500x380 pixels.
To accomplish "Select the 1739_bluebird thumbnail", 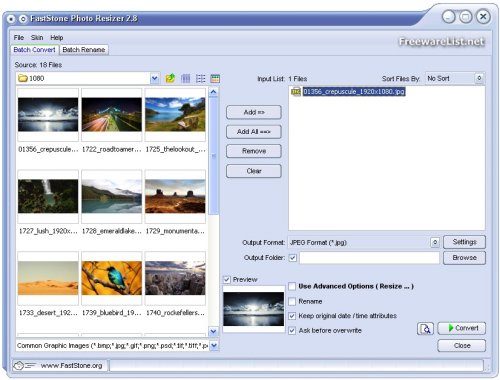I will (x=112, y=278).
